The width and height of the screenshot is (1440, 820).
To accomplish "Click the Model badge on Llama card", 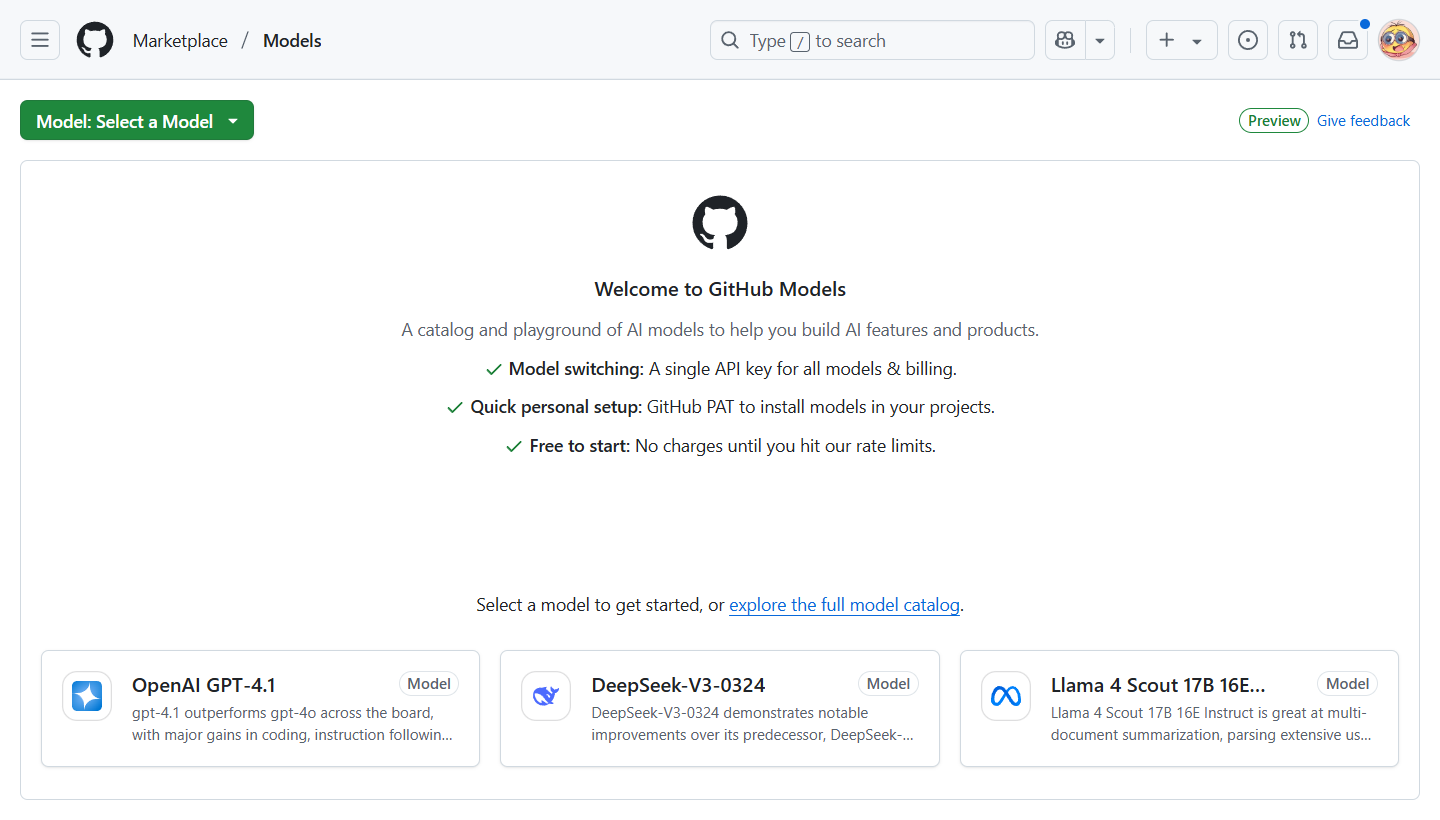I will click(x=1347, y=684).
